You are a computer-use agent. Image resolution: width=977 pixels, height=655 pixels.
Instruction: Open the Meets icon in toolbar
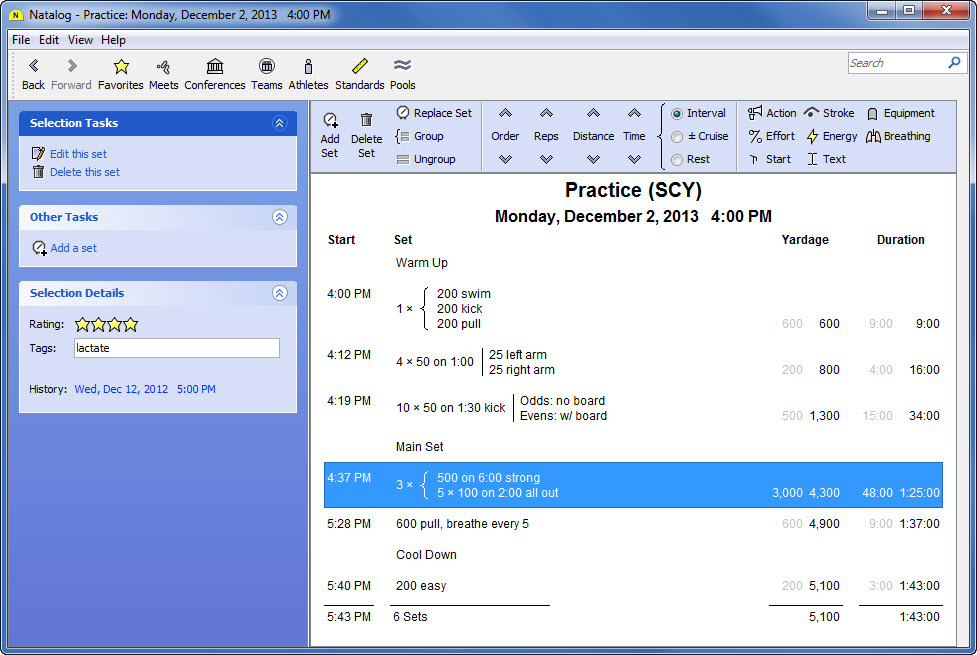[x=163, y=67]
